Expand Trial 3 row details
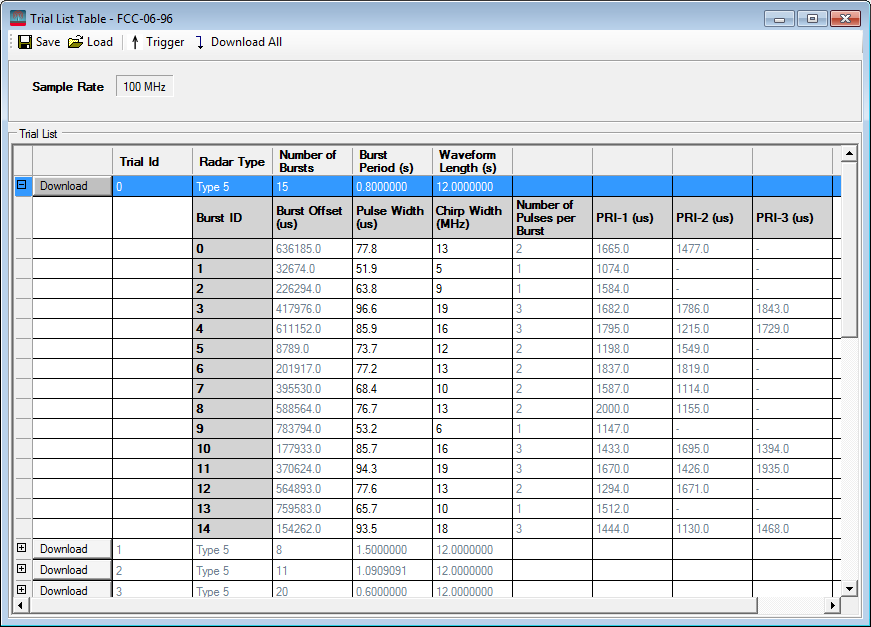 click(x=22, y=590)
